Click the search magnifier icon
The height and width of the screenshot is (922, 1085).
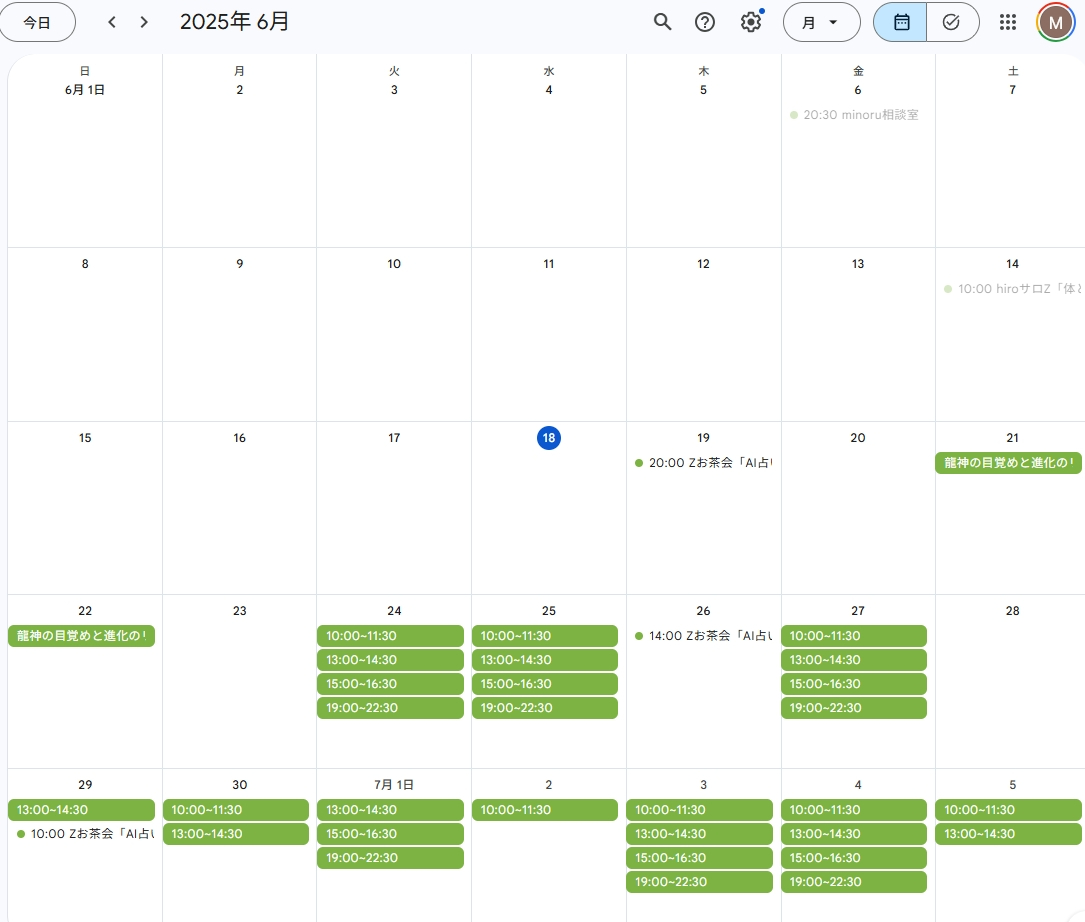[662, 22]
